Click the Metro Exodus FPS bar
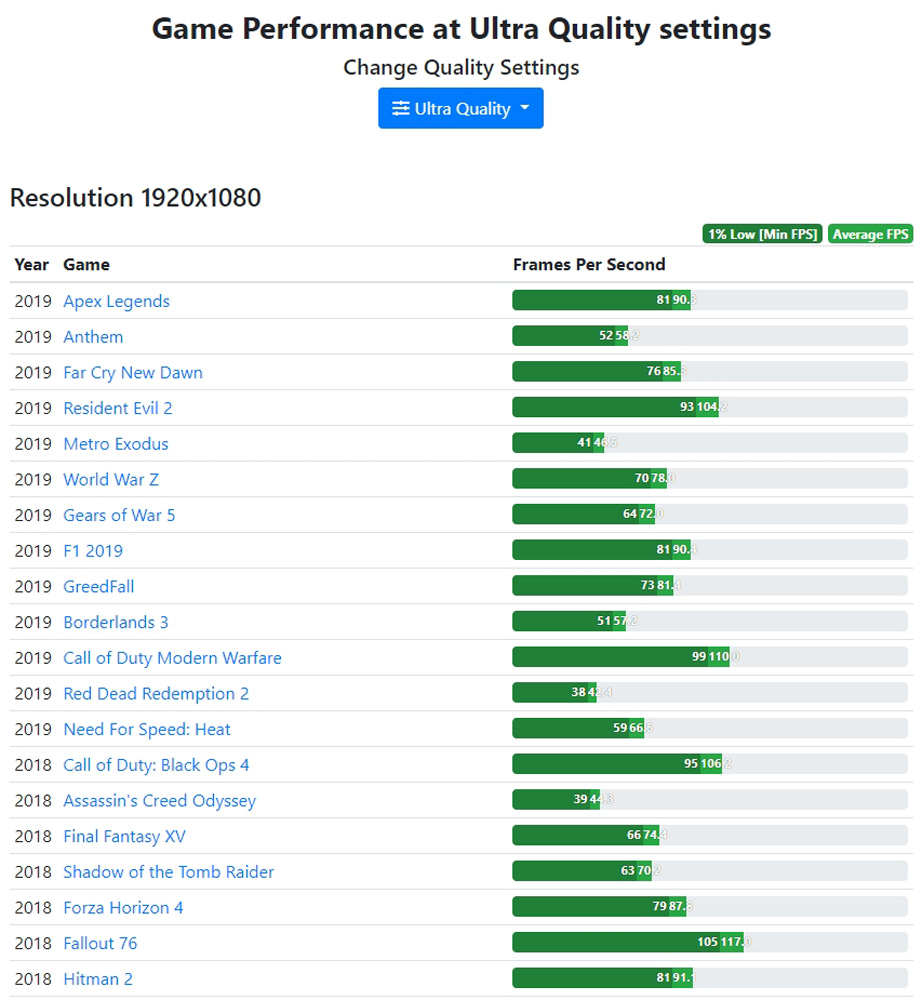The height and width of the screenshot is (1000, 922). pyautogui.click(x=710, y=443)
